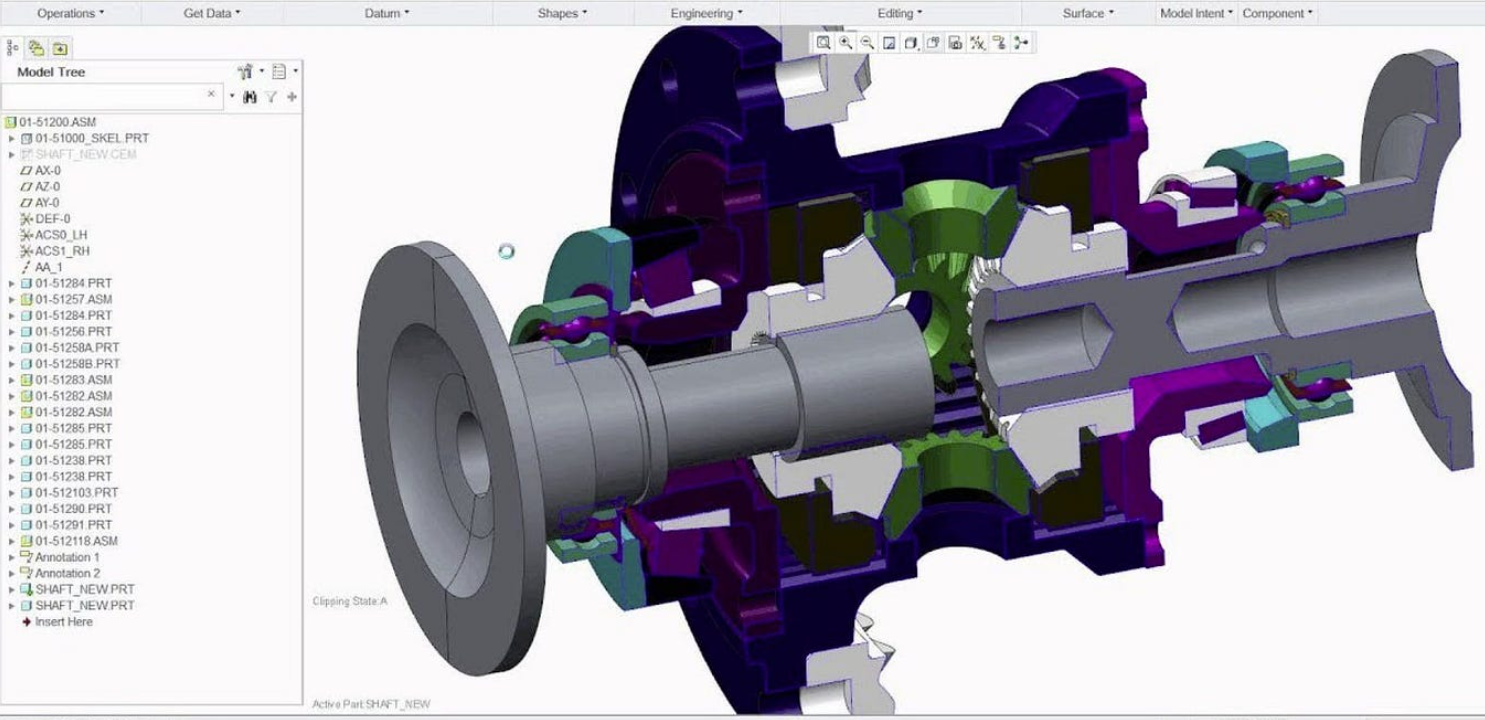Switch to the Favorites tab
The width and height of the screenshot is (1485, 720).
click(60, 48)
